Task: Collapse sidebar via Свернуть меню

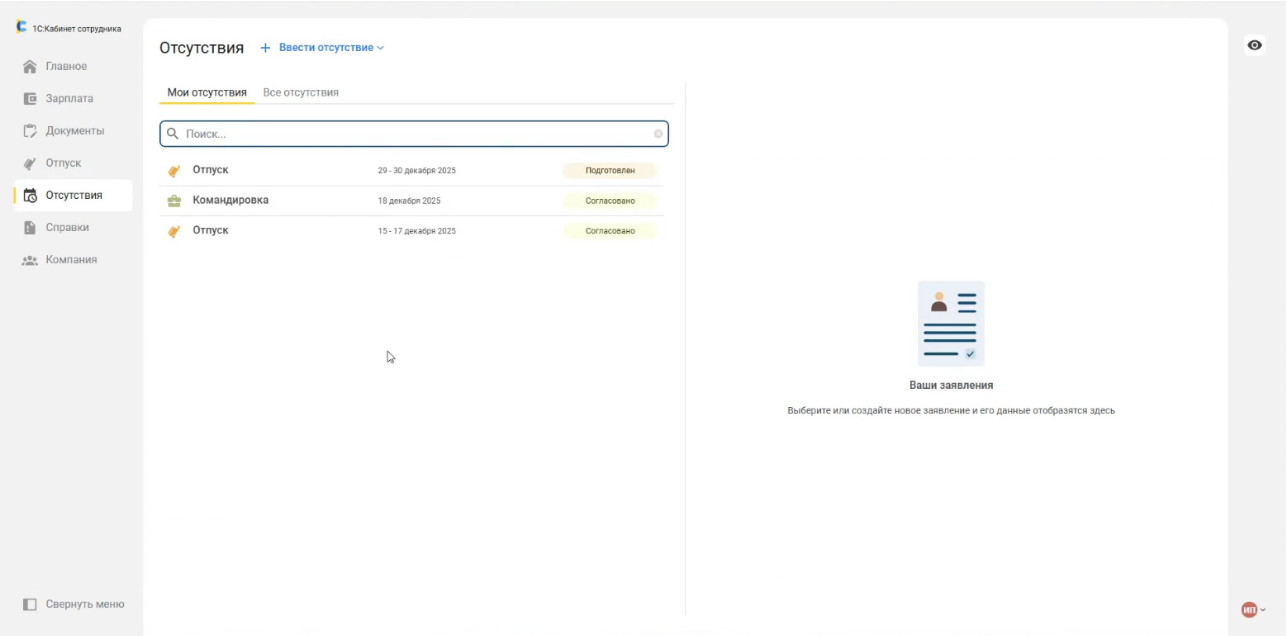Action: point(84,604)
